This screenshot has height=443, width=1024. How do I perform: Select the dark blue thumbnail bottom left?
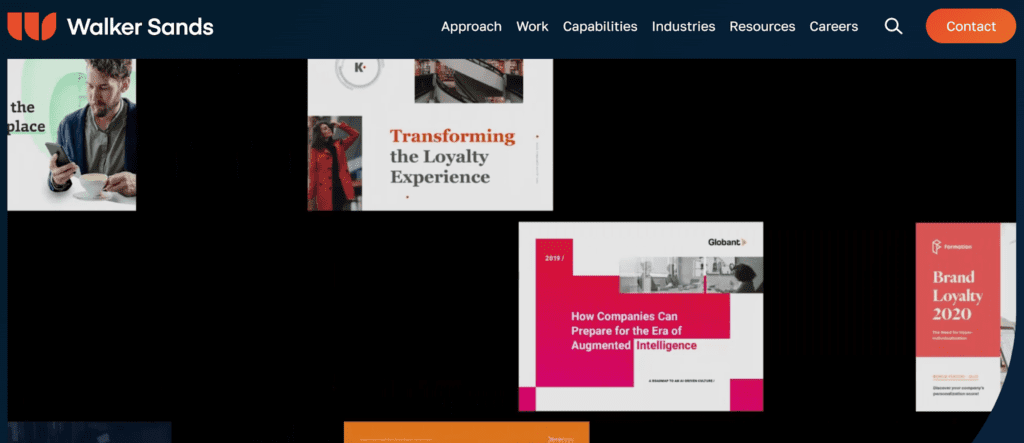click(89, 432)
